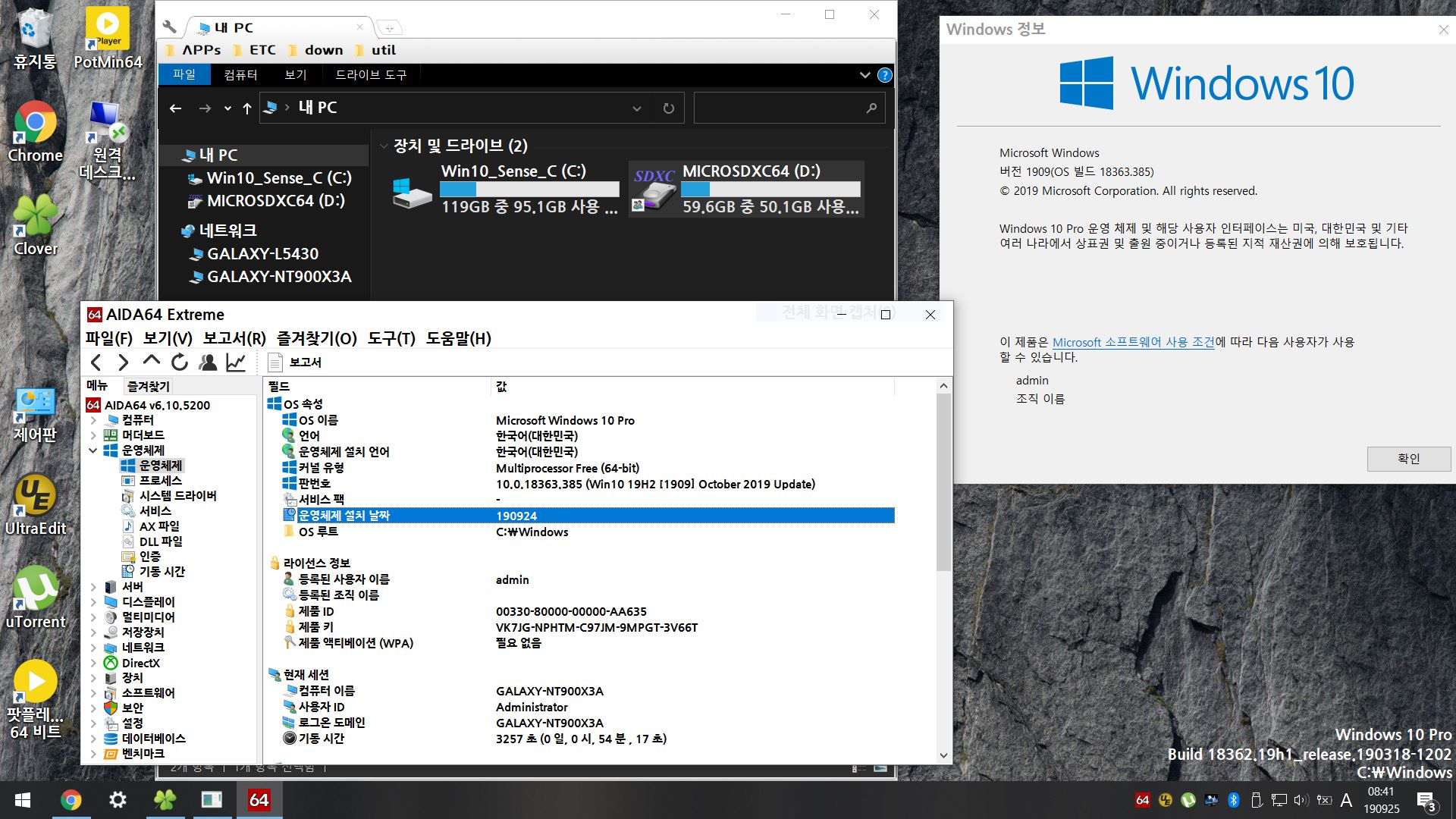
Task: Expand 메인보드 node in AIDA64 tree
Action: tap(93, 435)
